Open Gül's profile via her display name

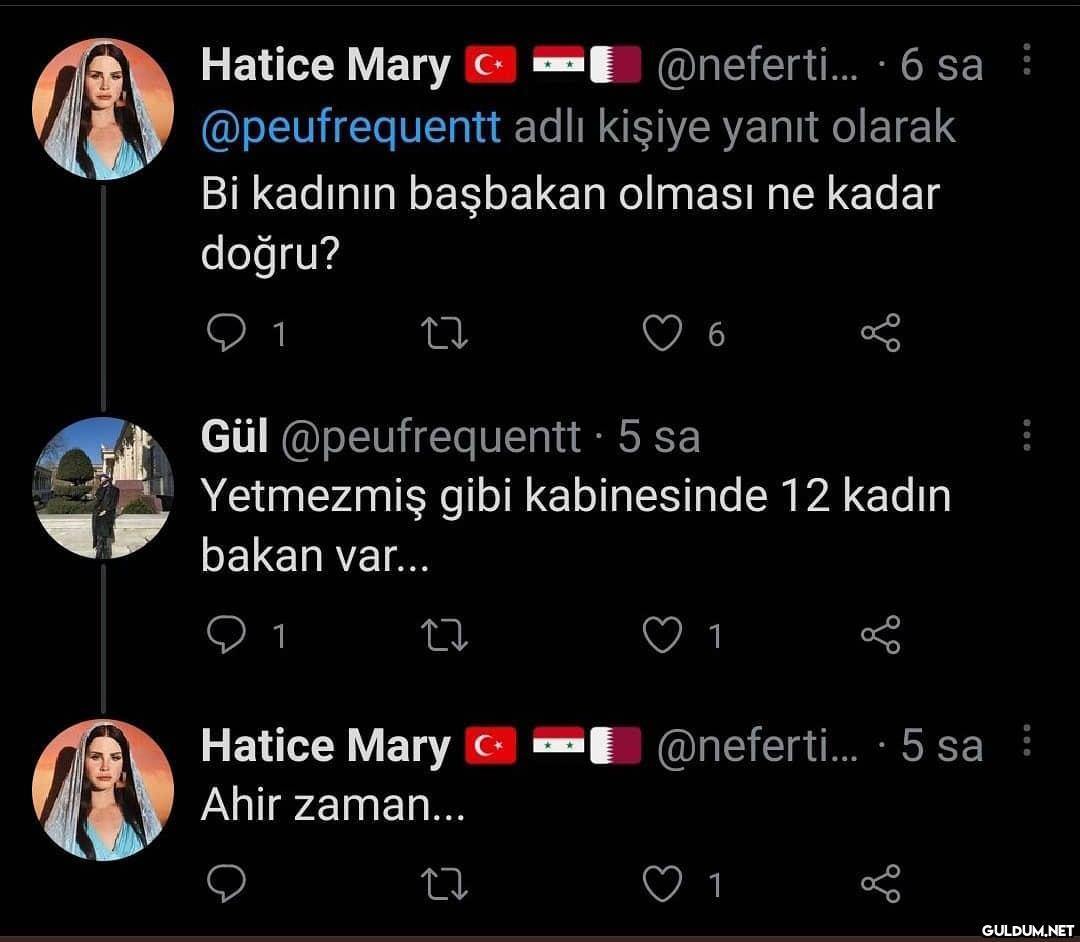234,437
